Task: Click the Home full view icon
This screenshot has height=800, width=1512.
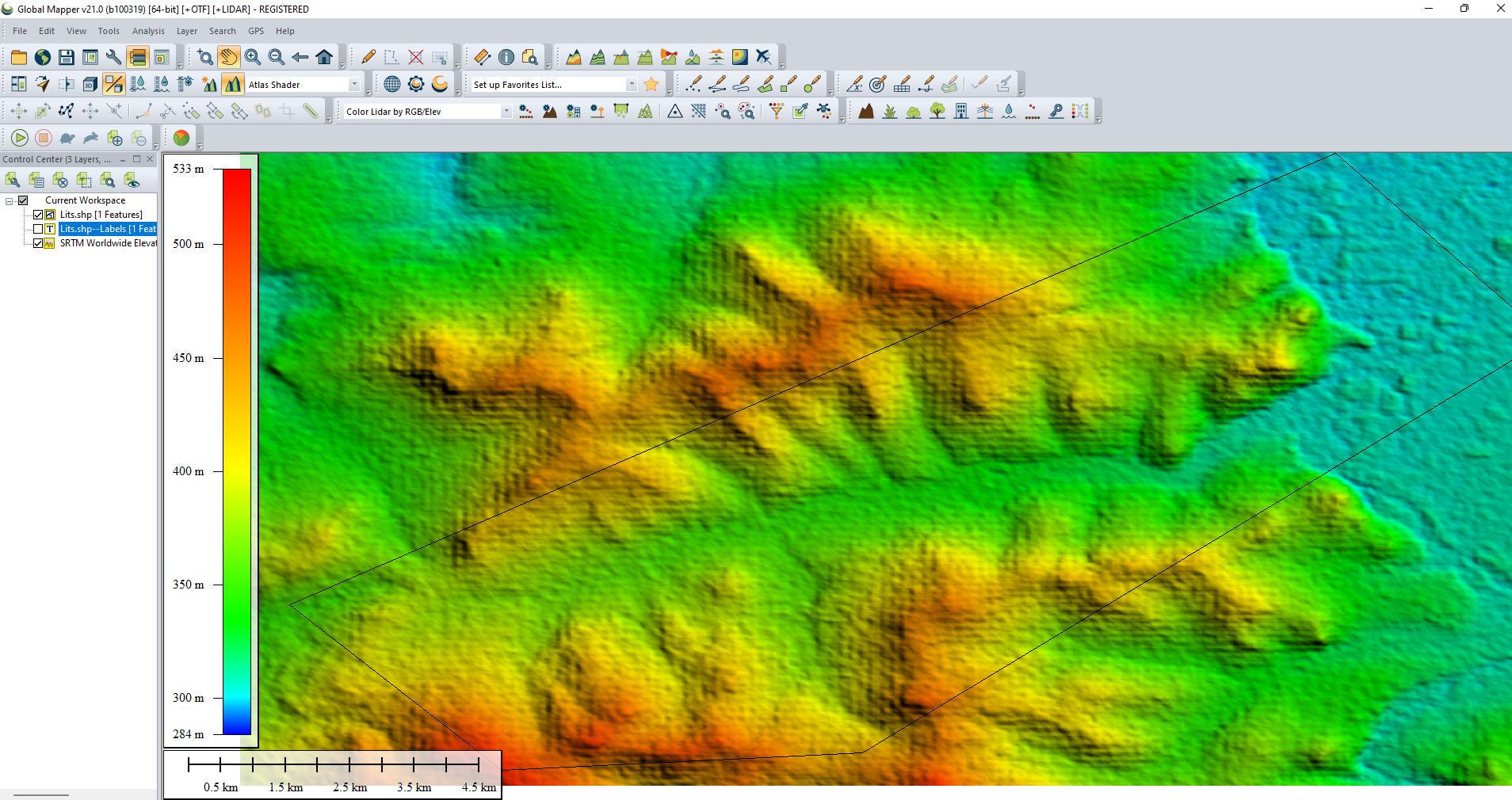Action: (x=324, y=57)
